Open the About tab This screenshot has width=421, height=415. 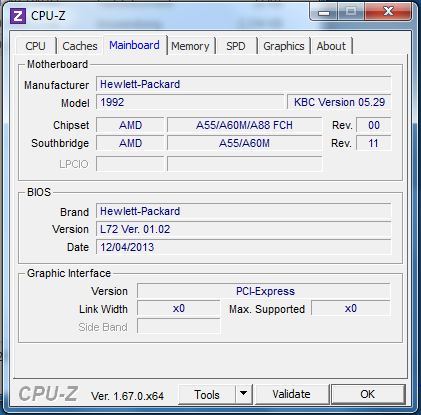click(331, 46)
